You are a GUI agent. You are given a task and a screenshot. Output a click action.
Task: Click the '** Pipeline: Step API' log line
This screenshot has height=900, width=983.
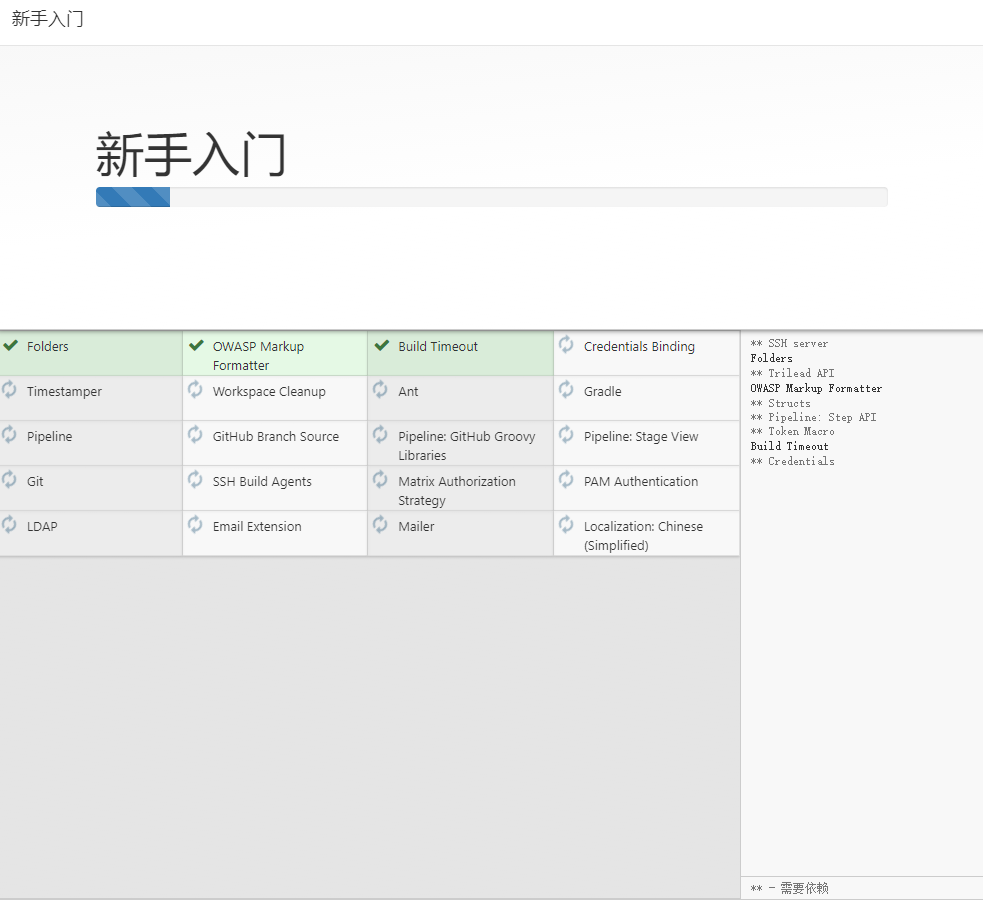click(813, 417)
